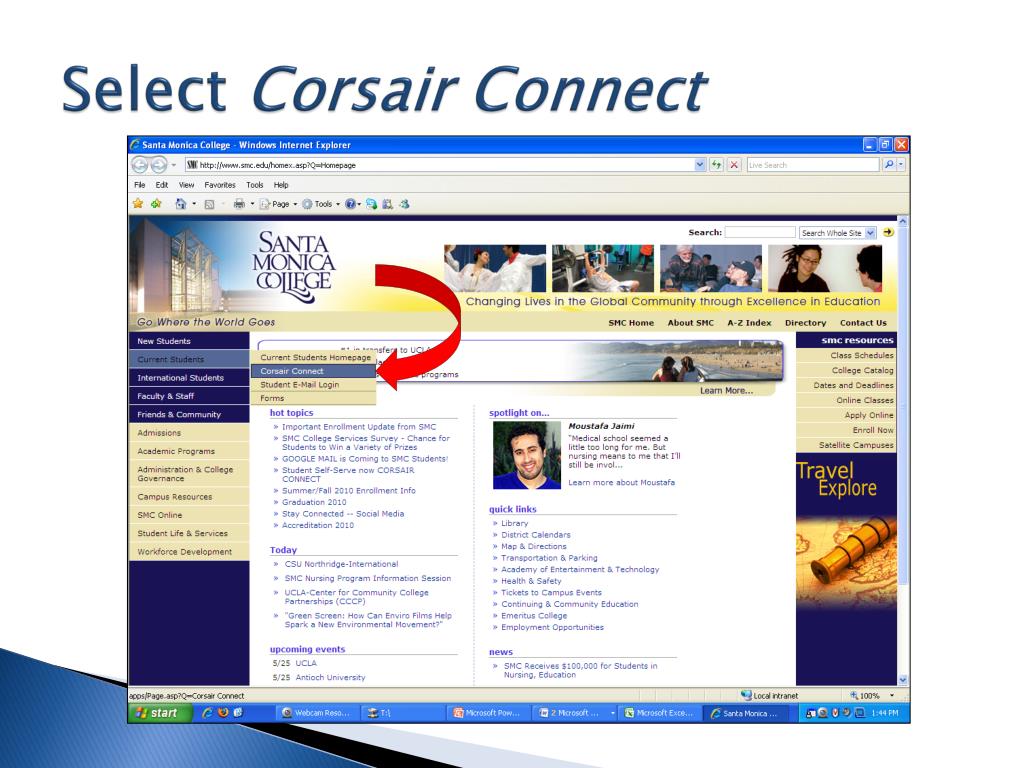Viewport: 1024px width, 768px height.
Task: Click the yellow search go arrow icon
Action: coord(888,232)
